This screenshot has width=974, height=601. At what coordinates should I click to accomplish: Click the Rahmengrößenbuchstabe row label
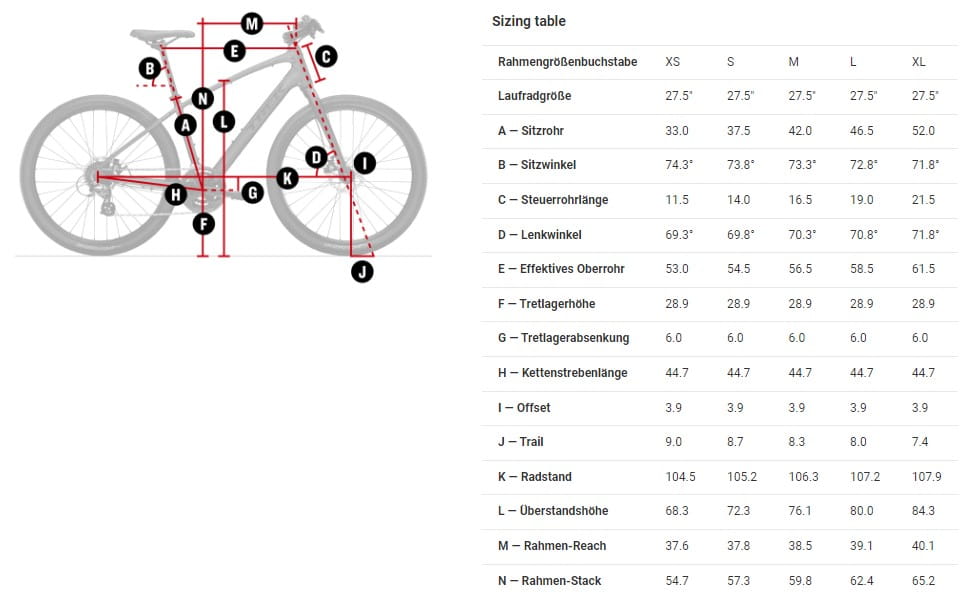(567, 62)
